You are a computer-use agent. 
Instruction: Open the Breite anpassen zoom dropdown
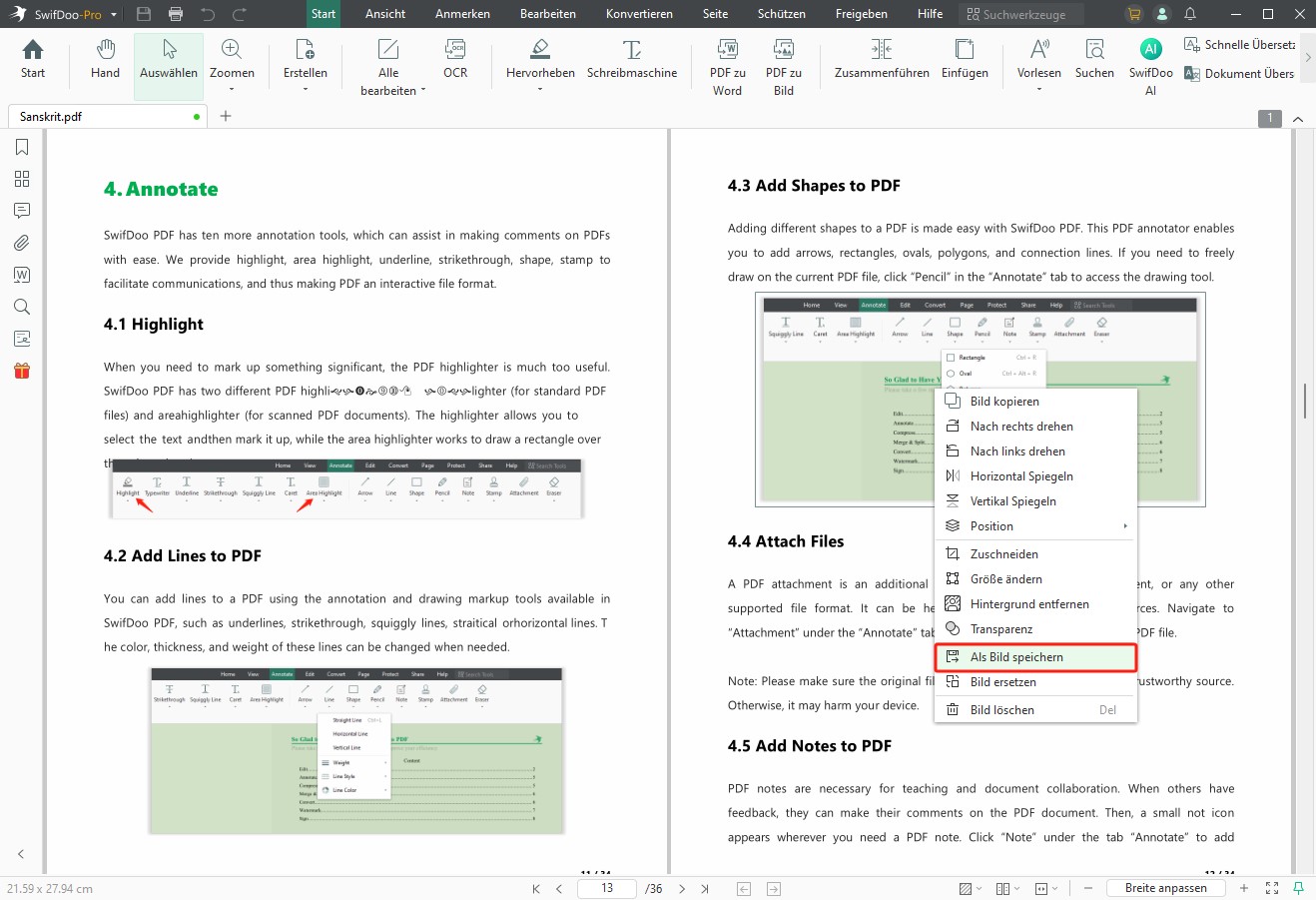[x=1166, y=888]
